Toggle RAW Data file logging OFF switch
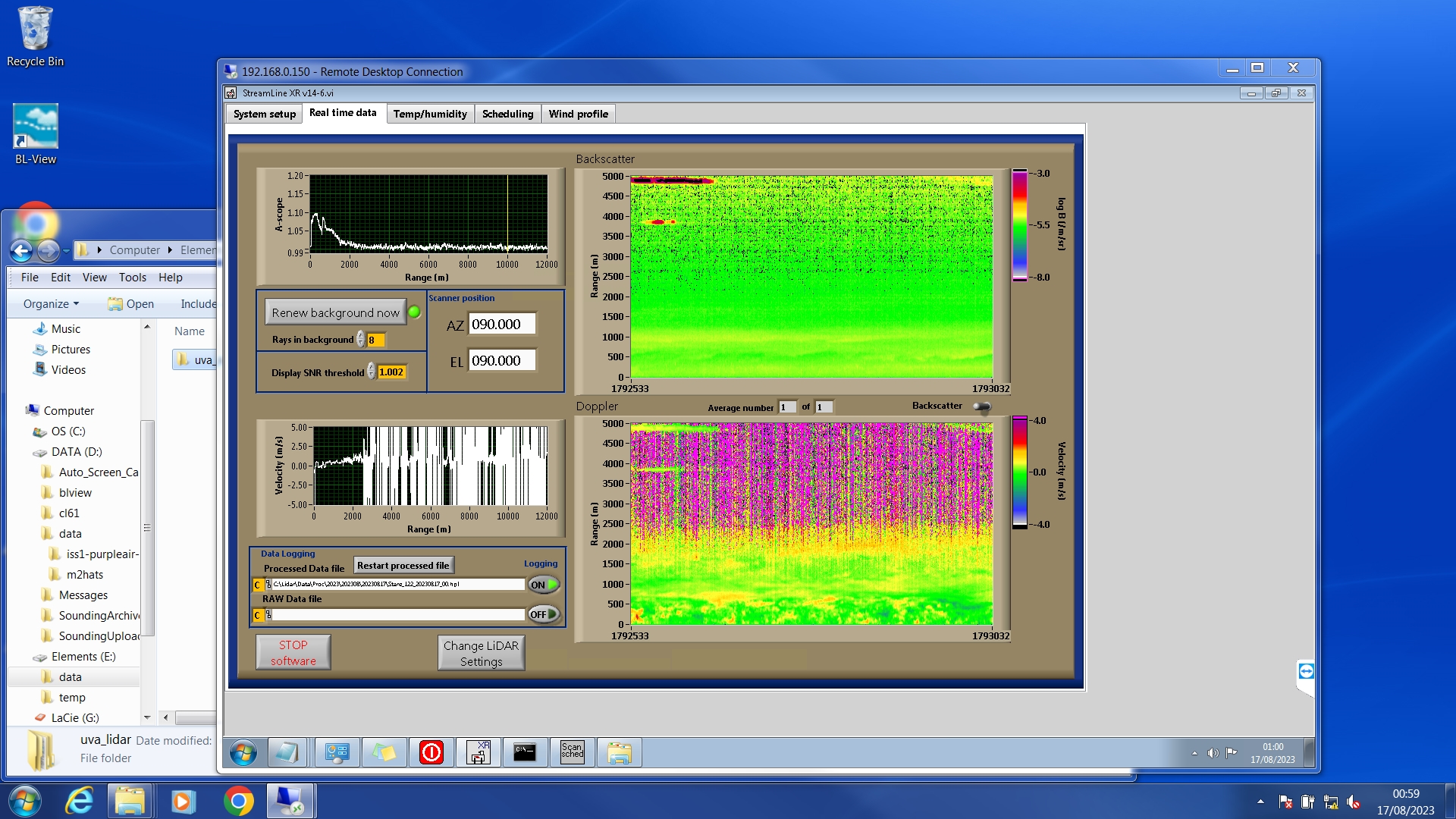Image resolution: width=1456 pixels, height=819 pixels. [544, 614]
